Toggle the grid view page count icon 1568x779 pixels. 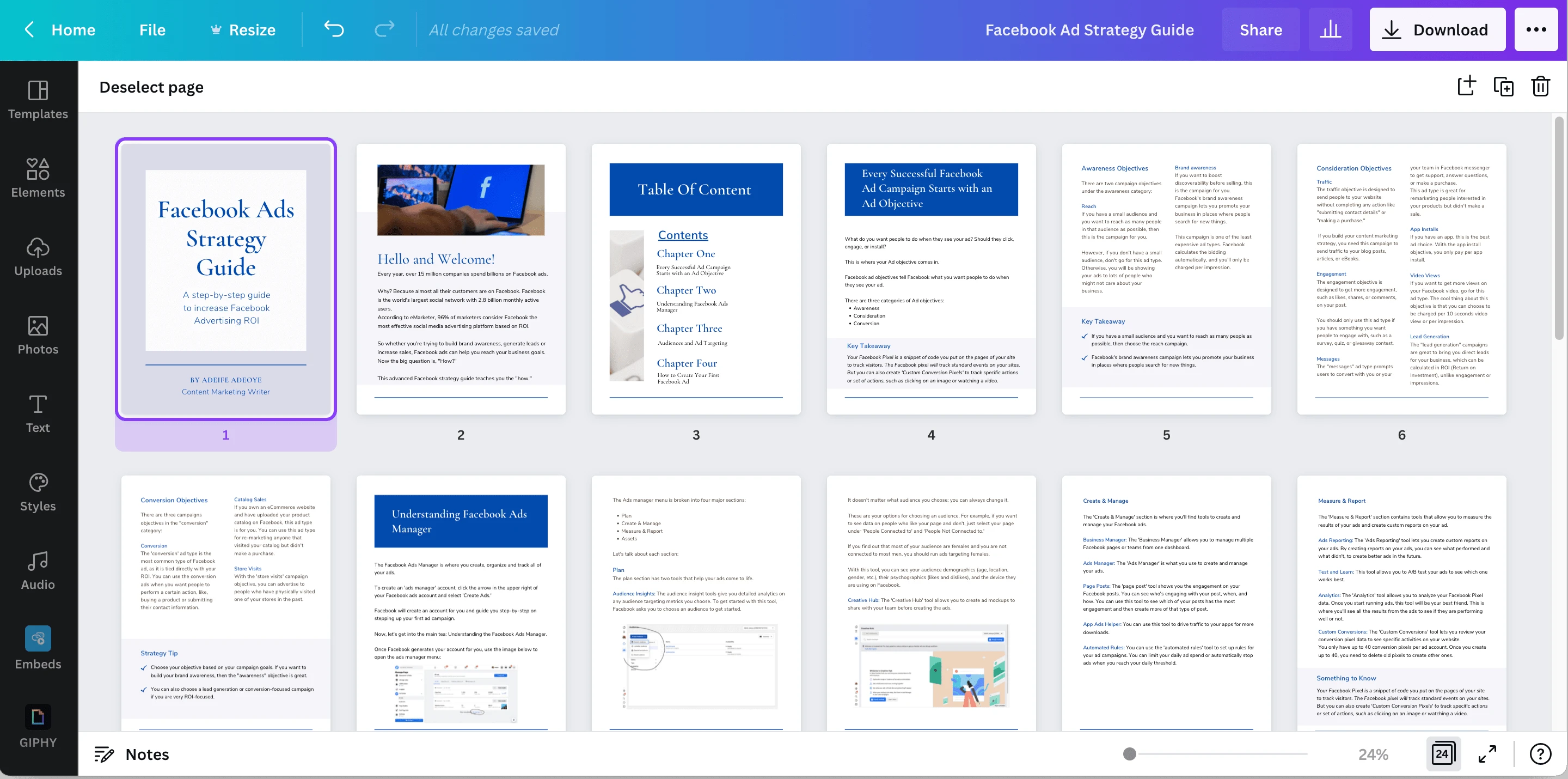[1443, 754]
